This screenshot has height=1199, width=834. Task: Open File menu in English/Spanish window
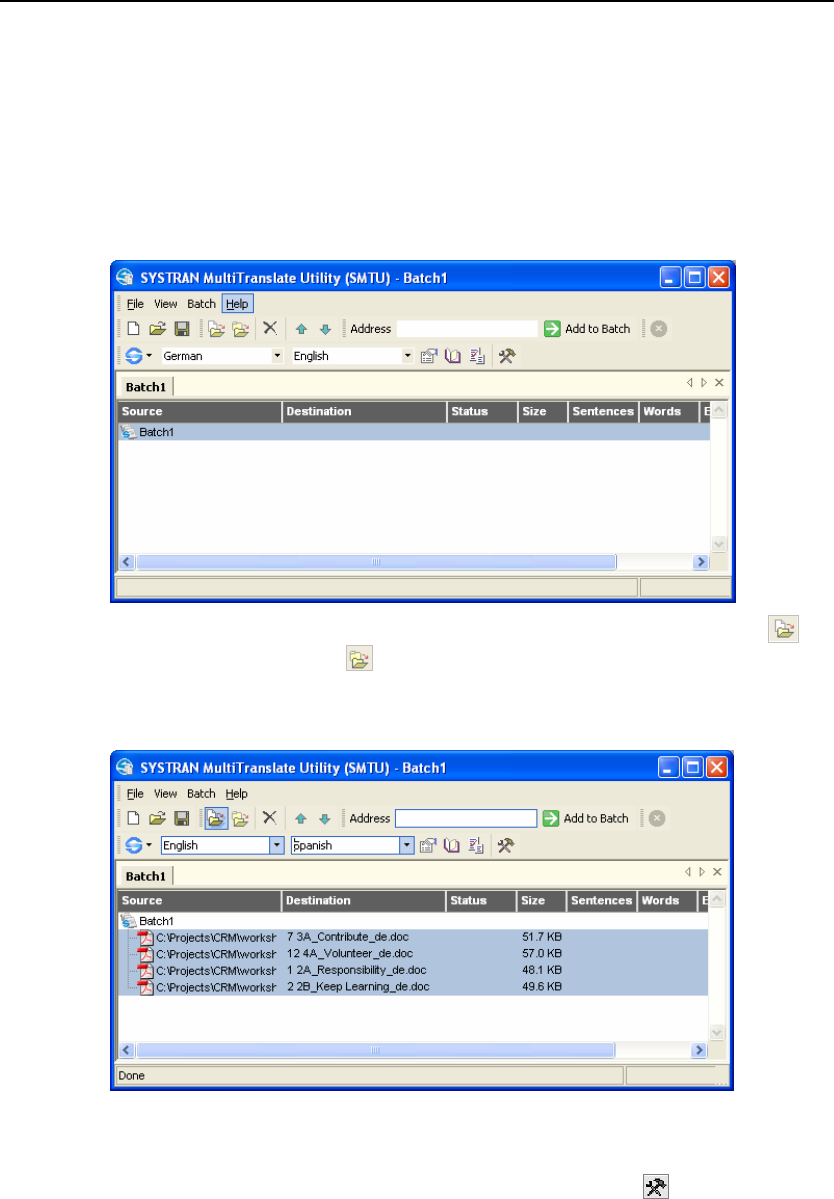pyautogui.click(x=135, y=794)
